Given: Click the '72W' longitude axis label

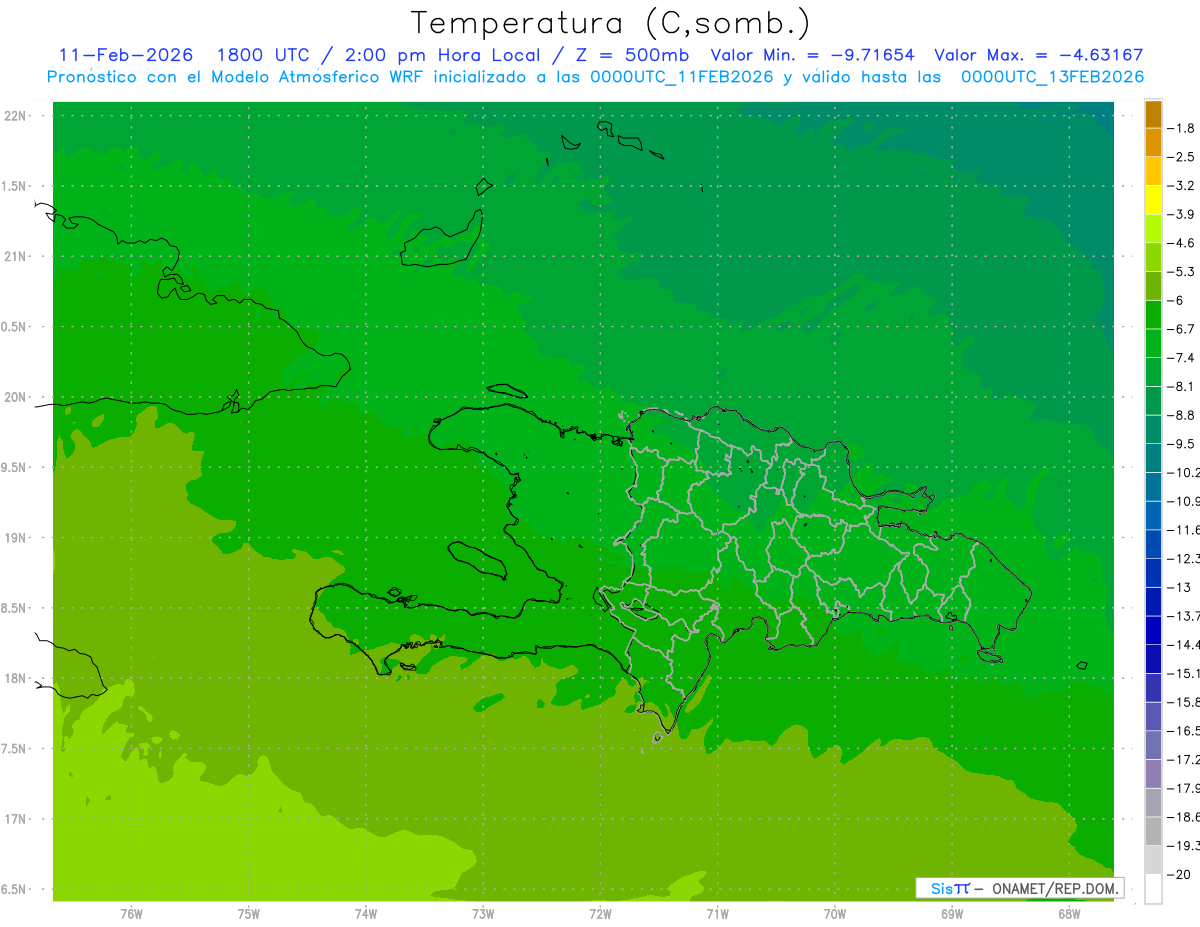Looking at the screenshot, I should [600, 913].
